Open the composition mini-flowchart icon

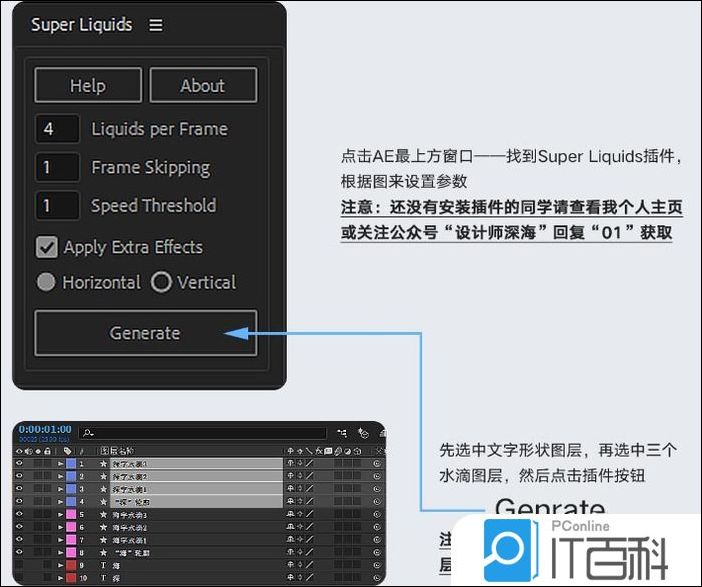coord(342,433)
